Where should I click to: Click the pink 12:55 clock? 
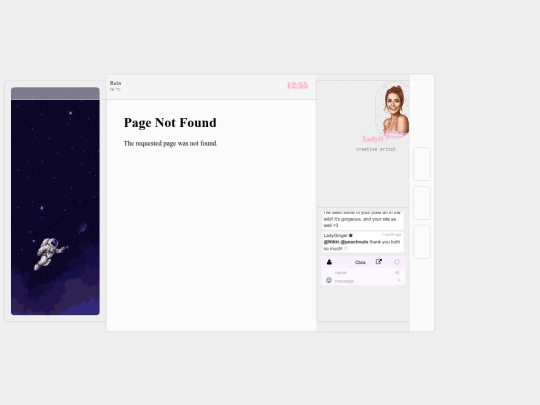point(297,86)
